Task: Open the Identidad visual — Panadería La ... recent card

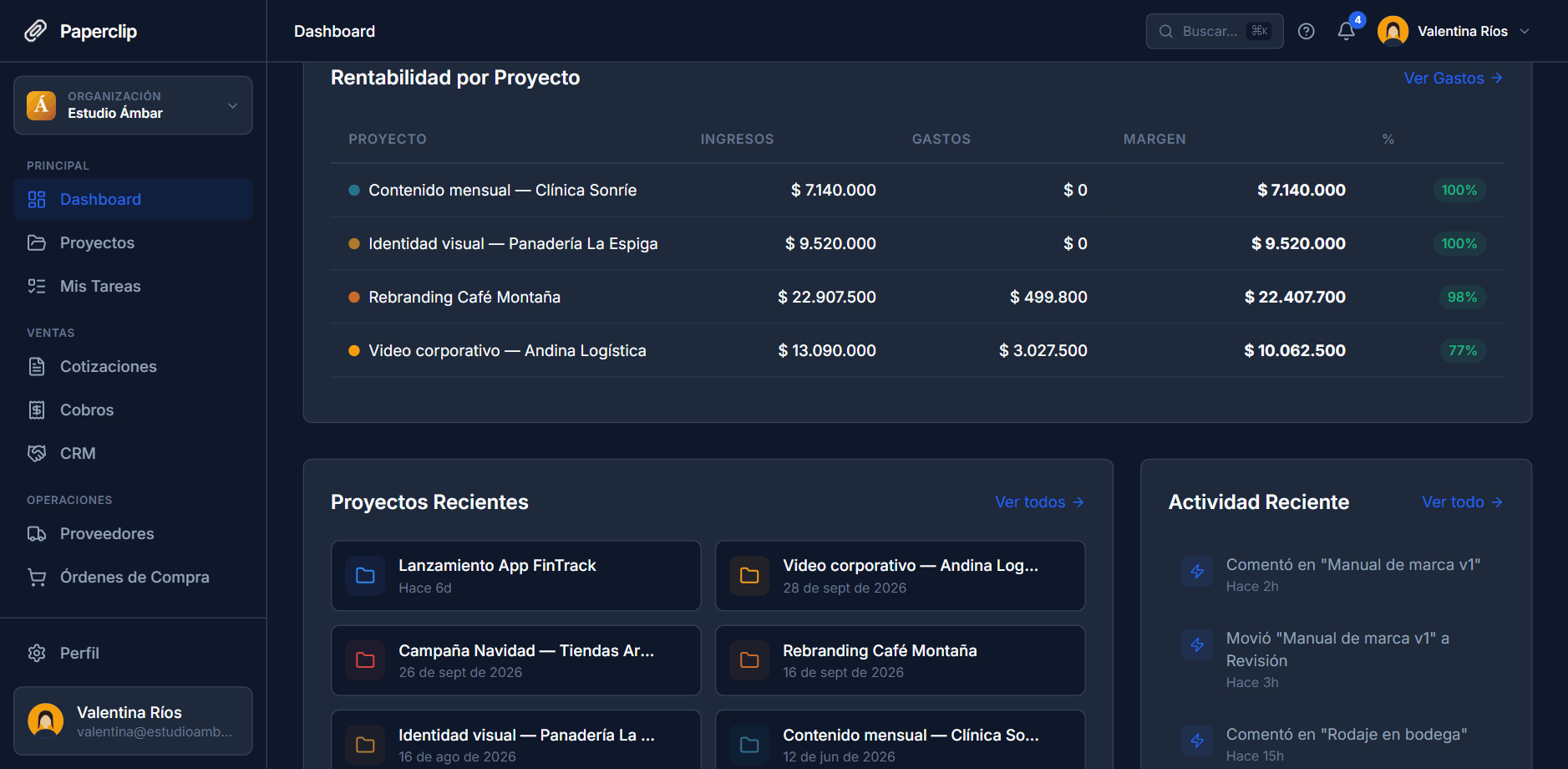Action: pyautogui.click(x=515, y=740)
